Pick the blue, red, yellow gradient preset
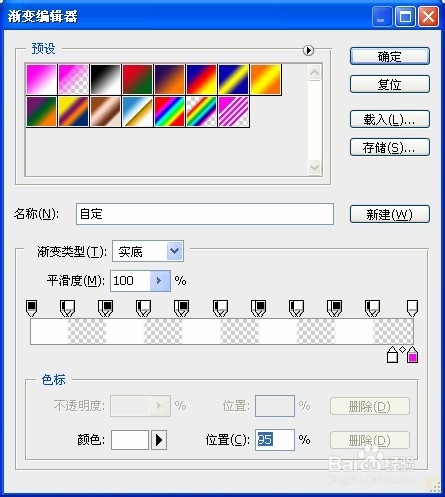 click(202, 80)
